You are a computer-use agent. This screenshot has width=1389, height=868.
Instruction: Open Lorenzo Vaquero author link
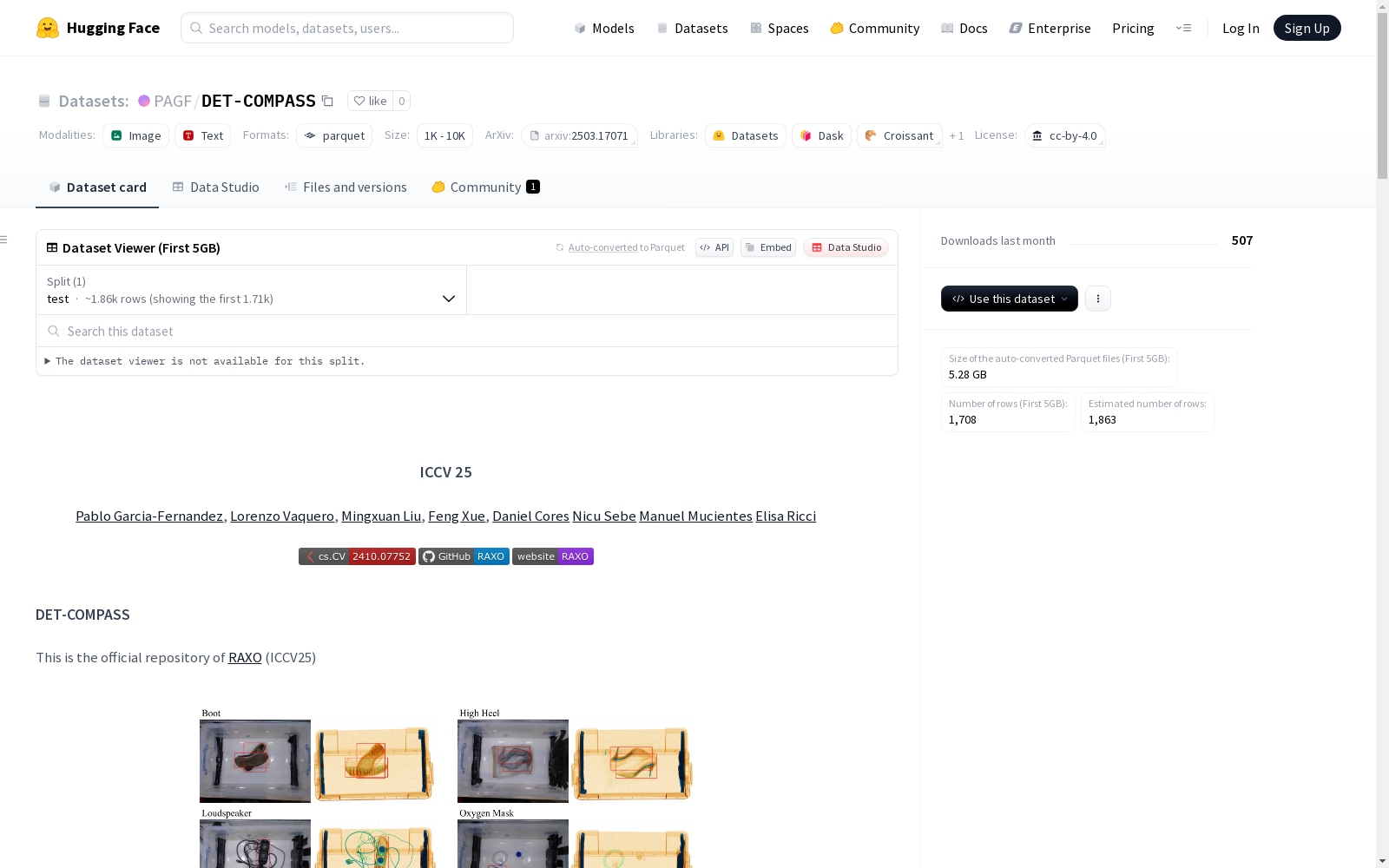(282, 516)
